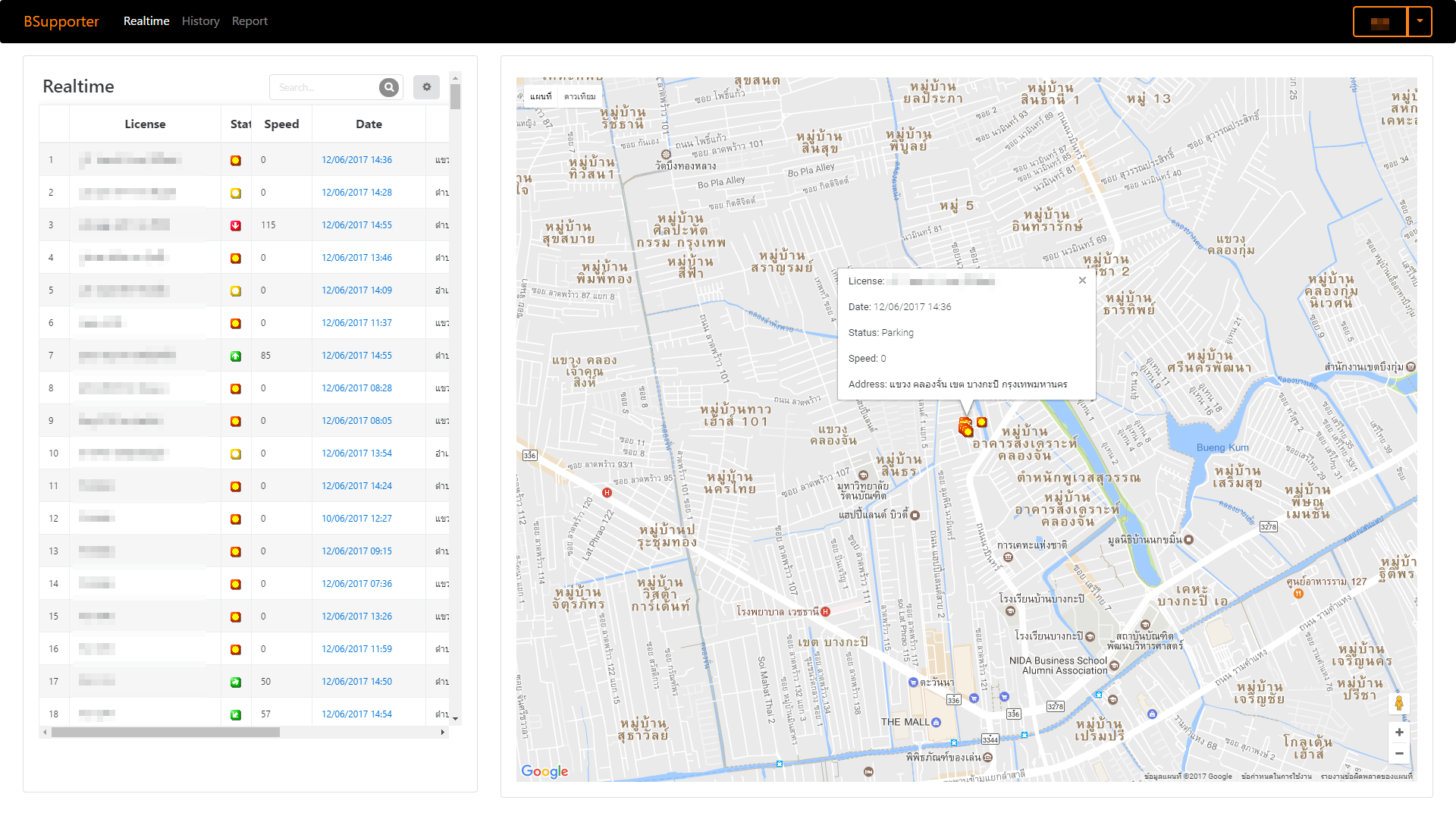Image resolution: width=1456 pixels, height=819 pixels.
Task: Close the license info popup
Action: (x=1082, y=281)
